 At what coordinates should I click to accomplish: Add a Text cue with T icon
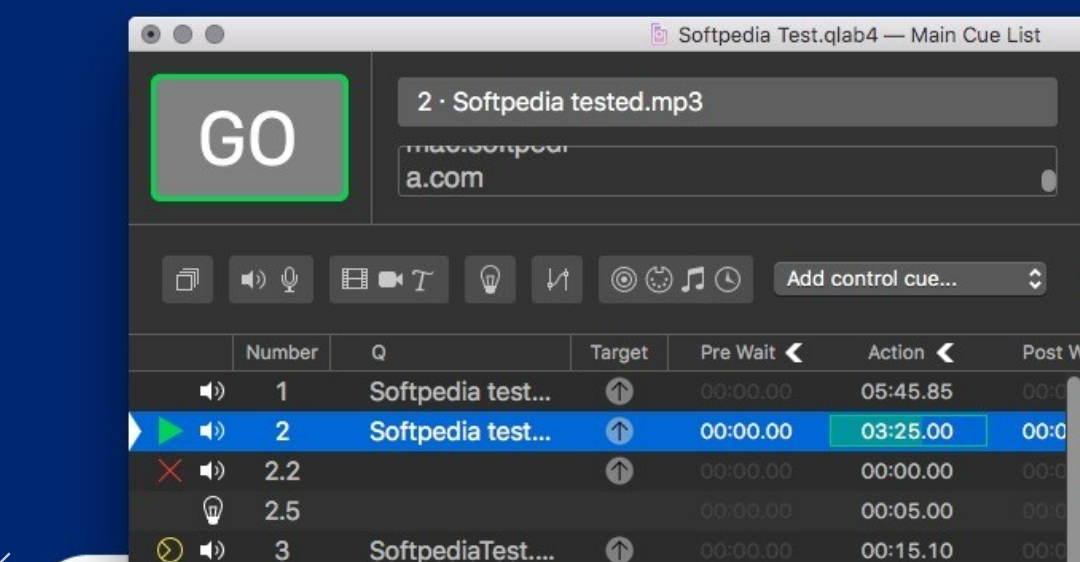click(x=422, y=280)
